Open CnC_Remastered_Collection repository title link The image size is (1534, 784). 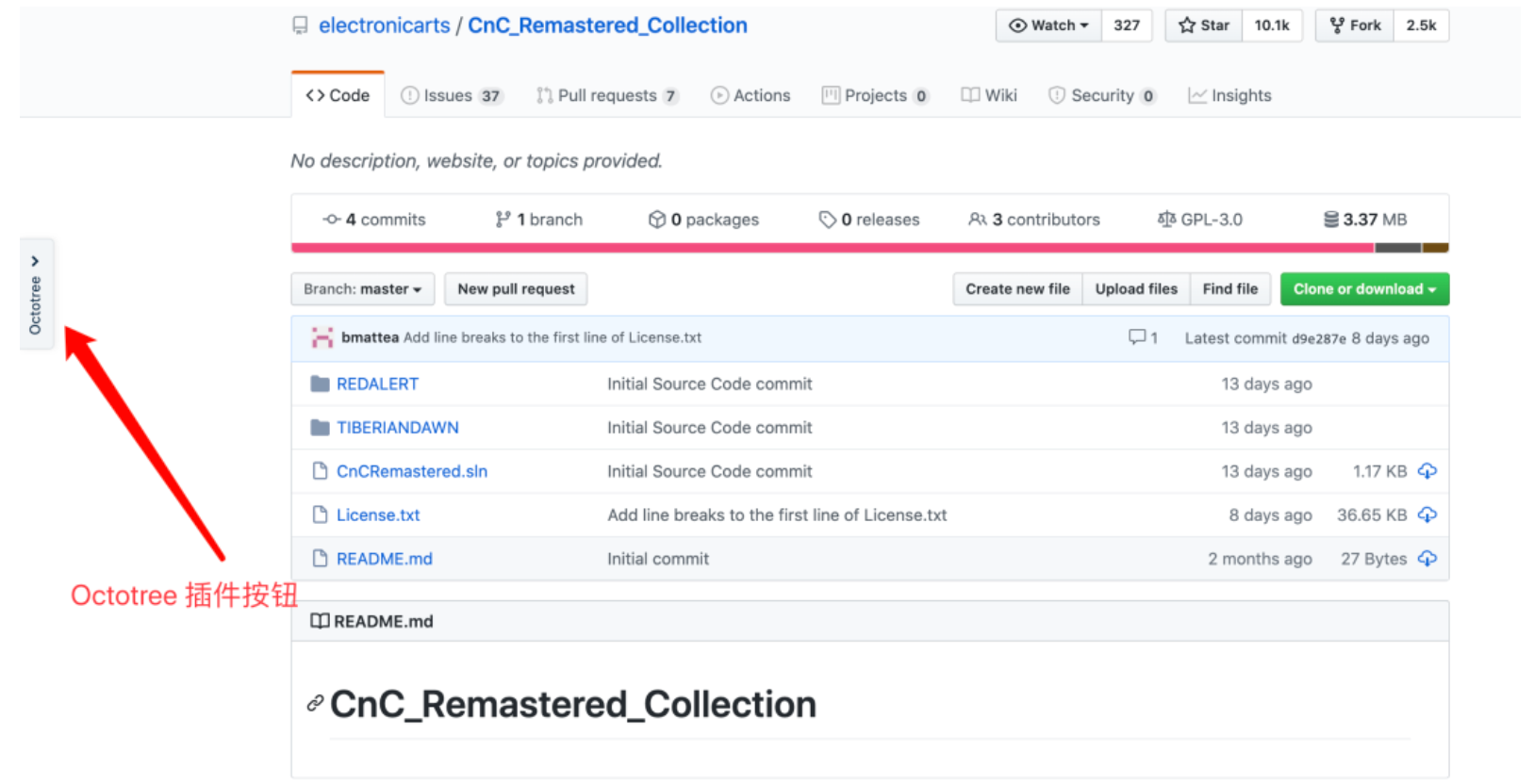[x=607, y=25]
